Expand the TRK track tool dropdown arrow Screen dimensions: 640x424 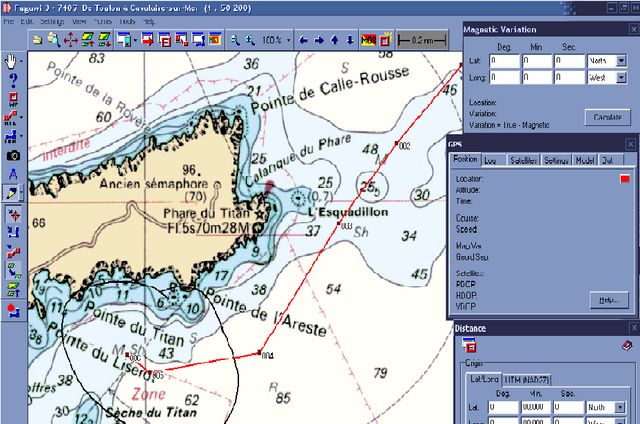point(21,136)
